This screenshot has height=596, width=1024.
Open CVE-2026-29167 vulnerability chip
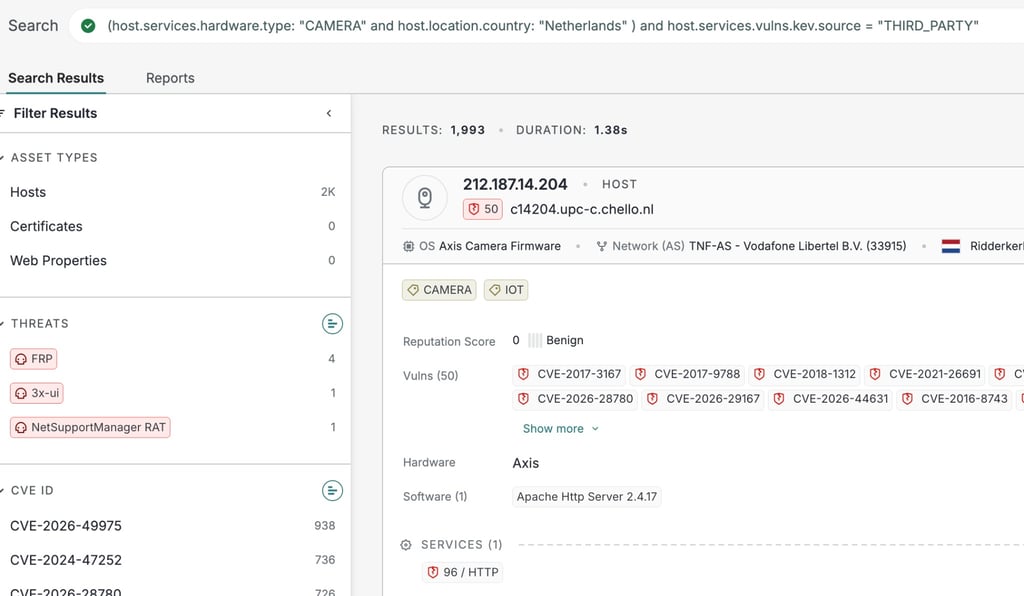[703, 399]
